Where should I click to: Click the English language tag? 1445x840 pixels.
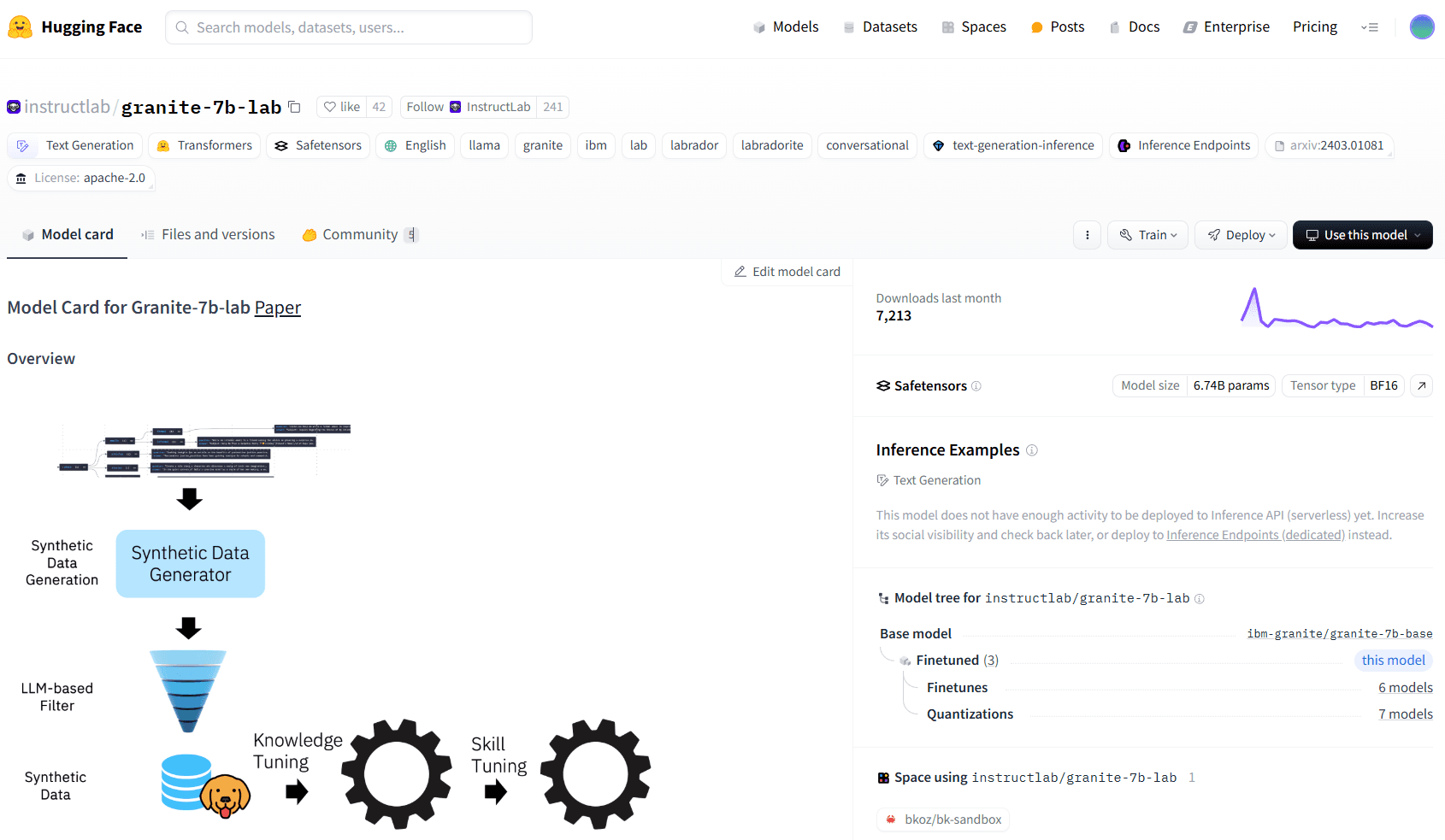(x=415, y=145)
